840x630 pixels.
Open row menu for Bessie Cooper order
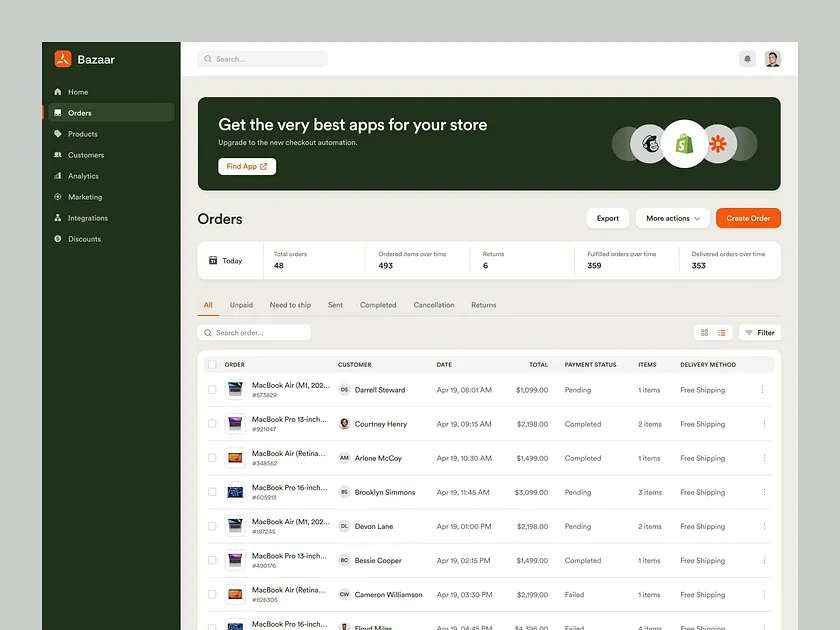tap(764, 560)
